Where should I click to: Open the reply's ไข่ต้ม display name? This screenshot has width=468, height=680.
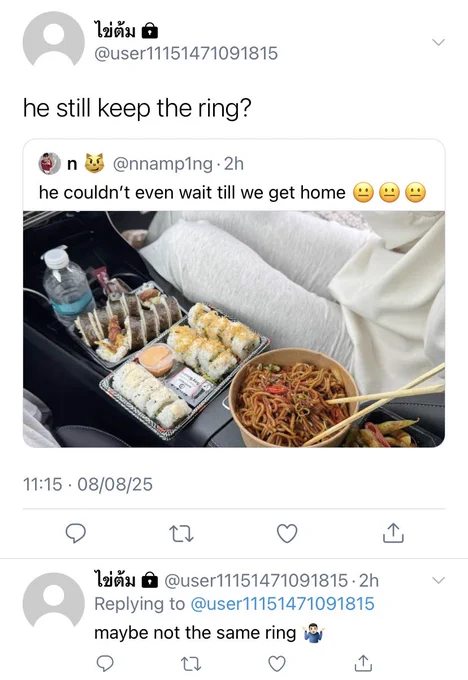point(115,579)
